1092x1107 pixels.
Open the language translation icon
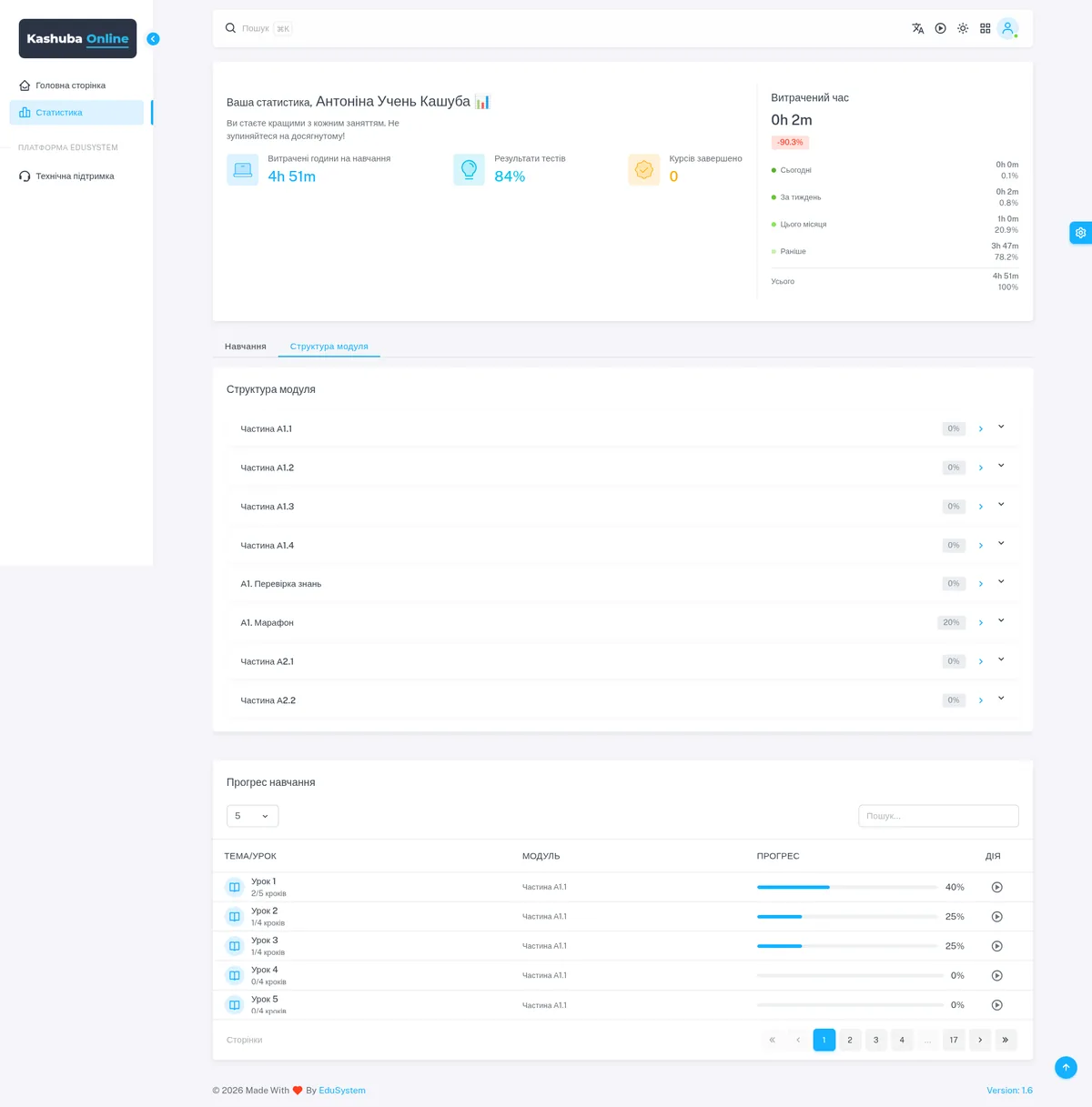click(918, 28)
